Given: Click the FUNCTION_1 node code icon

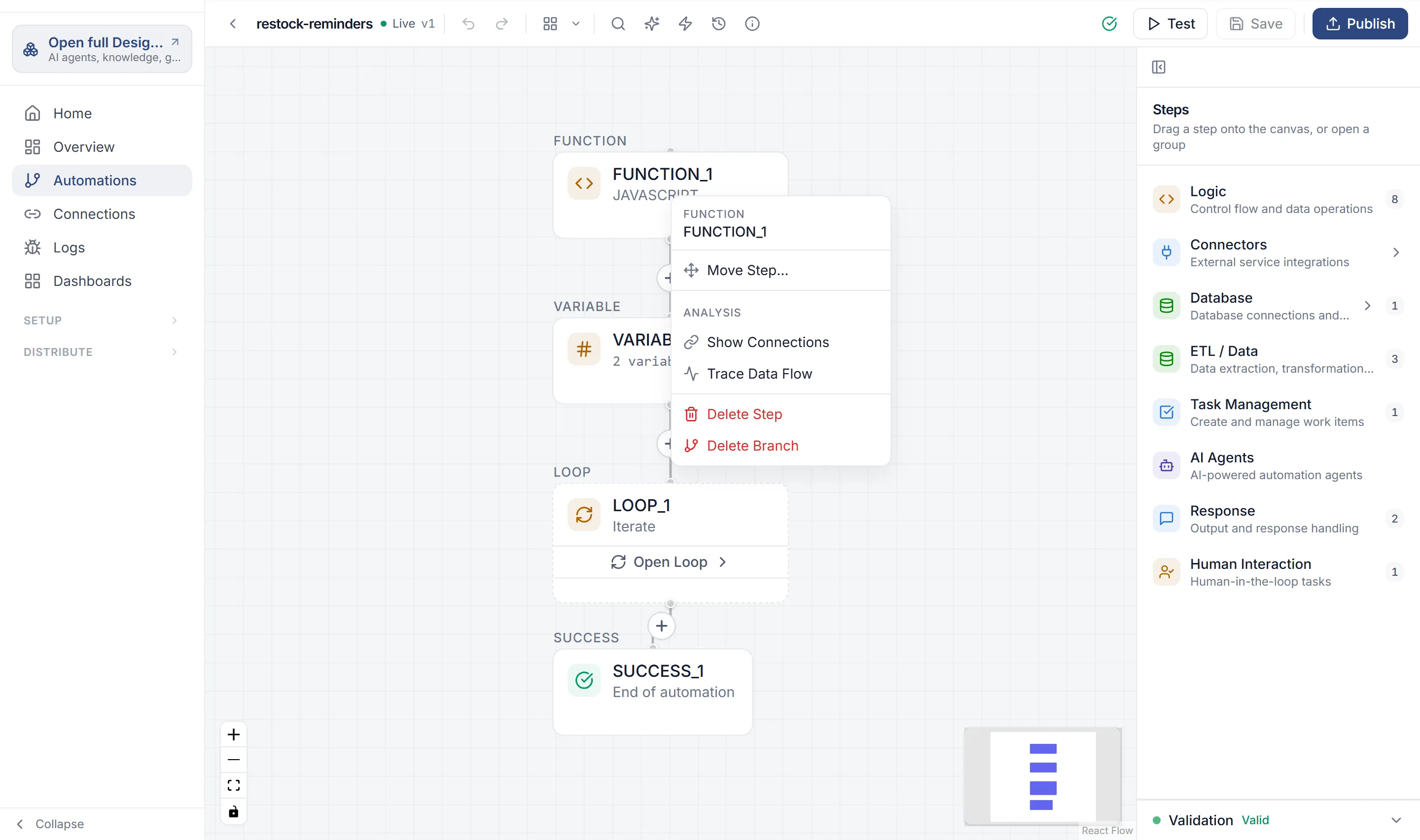Looking at the screenshot, I should point(584,183).
